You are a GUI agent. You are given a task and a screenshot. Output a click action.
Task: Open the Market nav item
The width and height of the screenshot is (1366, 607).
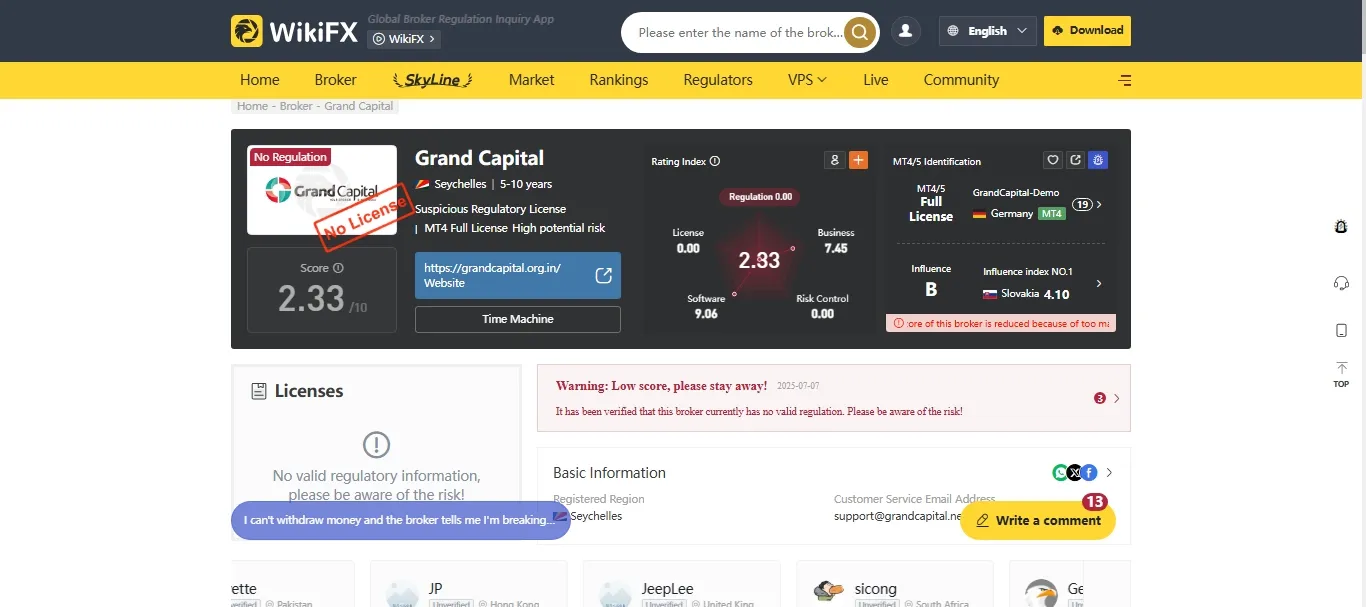coord(531,80)
